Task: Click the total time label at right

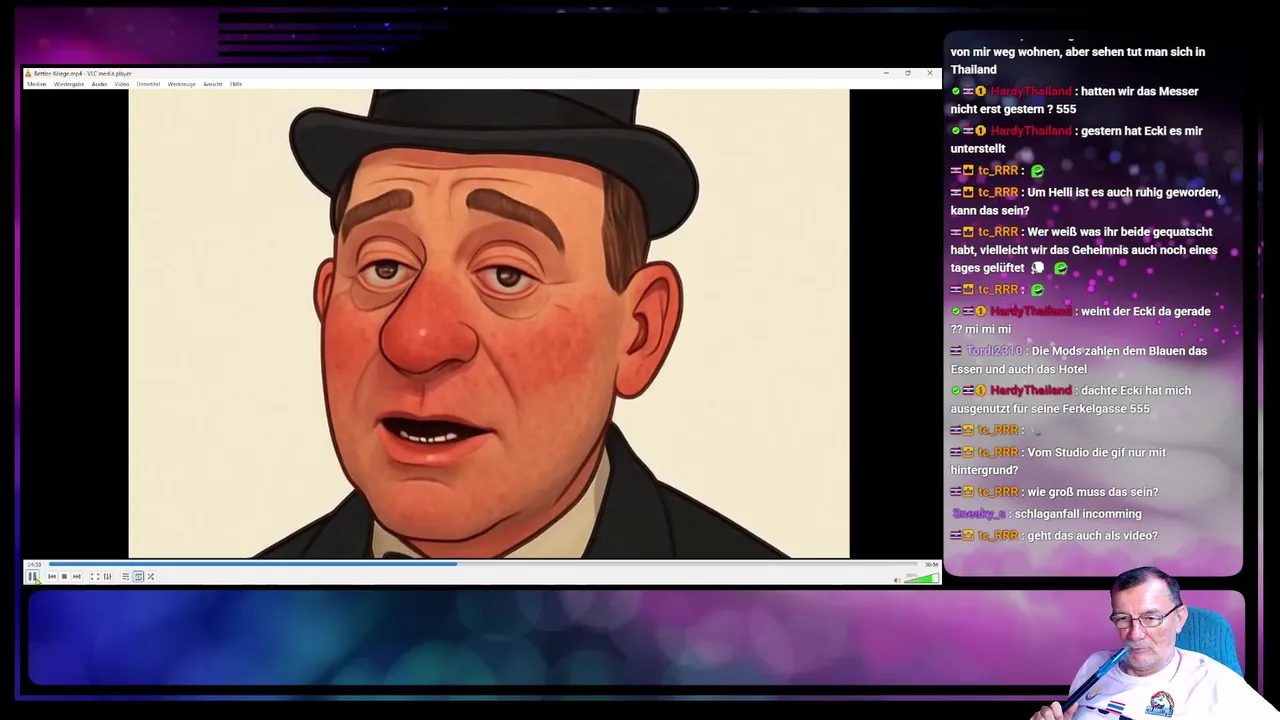Action: (932, 564)
